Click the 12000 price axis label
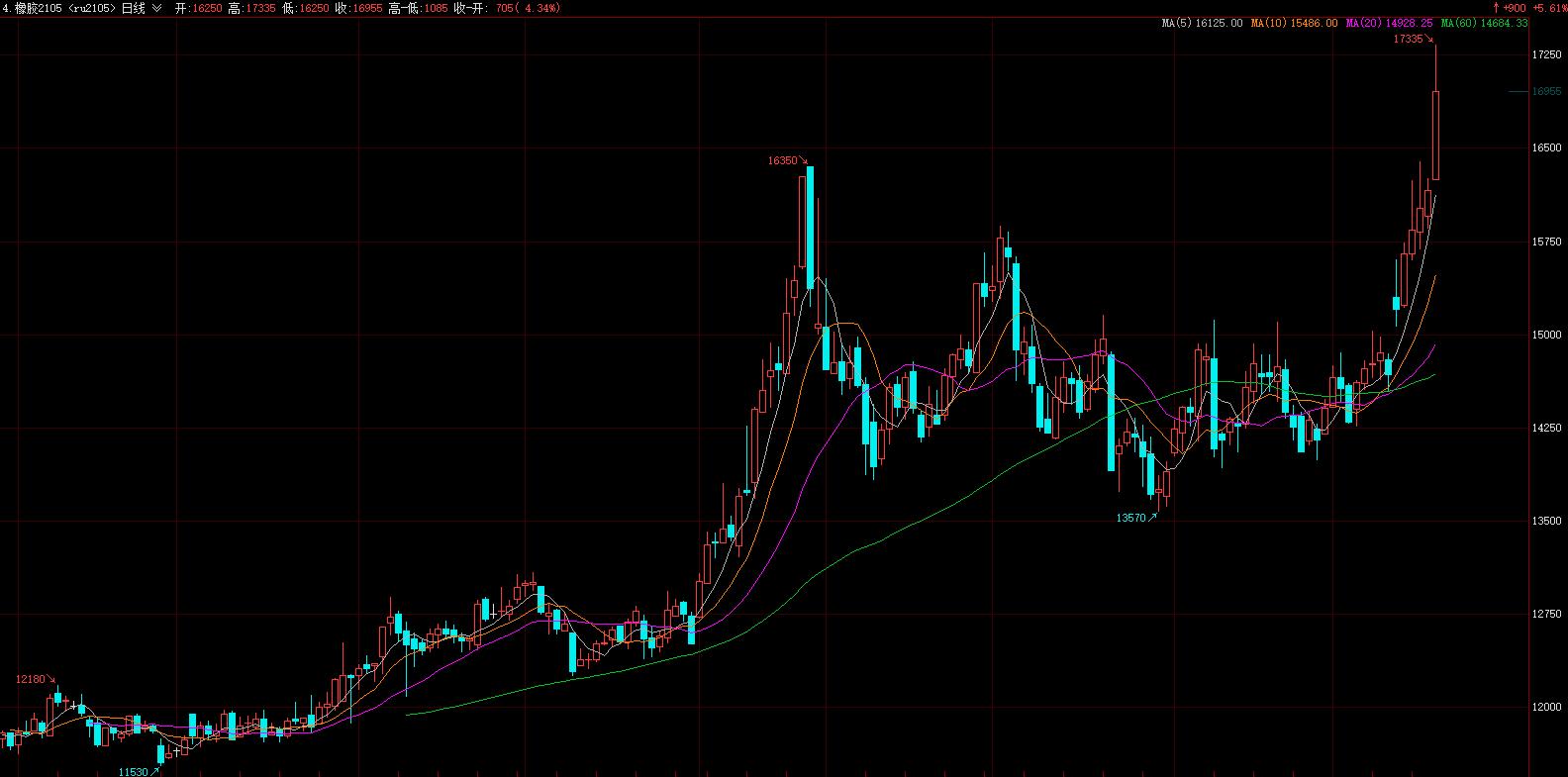This screenshot has height=777, width=1568. 1545,709
